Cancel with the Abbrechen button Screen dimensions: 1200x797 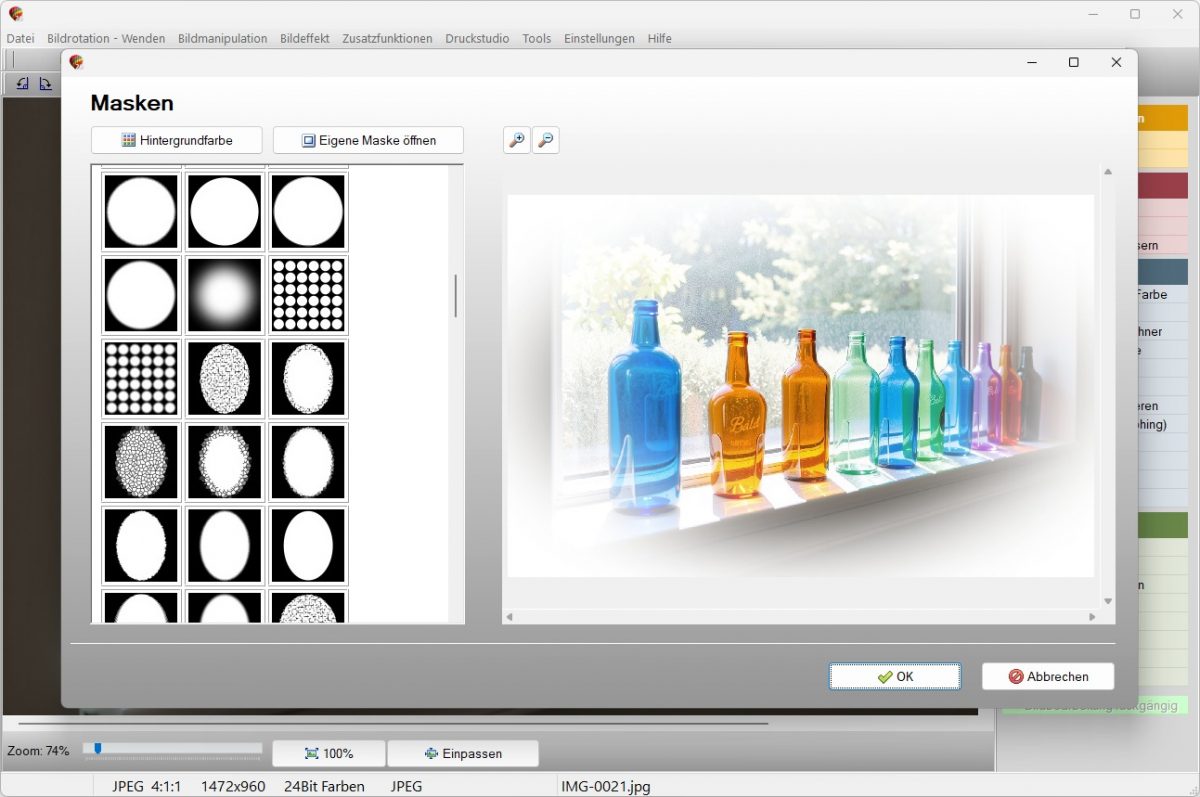coord(1047,677)
